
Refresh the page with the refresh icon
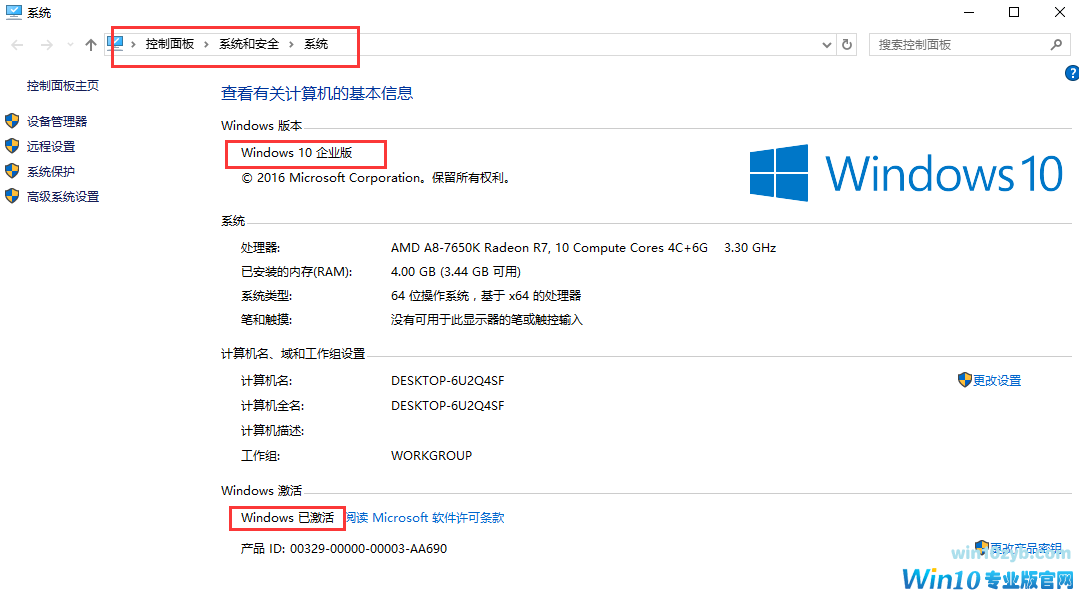tap(846, 44)
